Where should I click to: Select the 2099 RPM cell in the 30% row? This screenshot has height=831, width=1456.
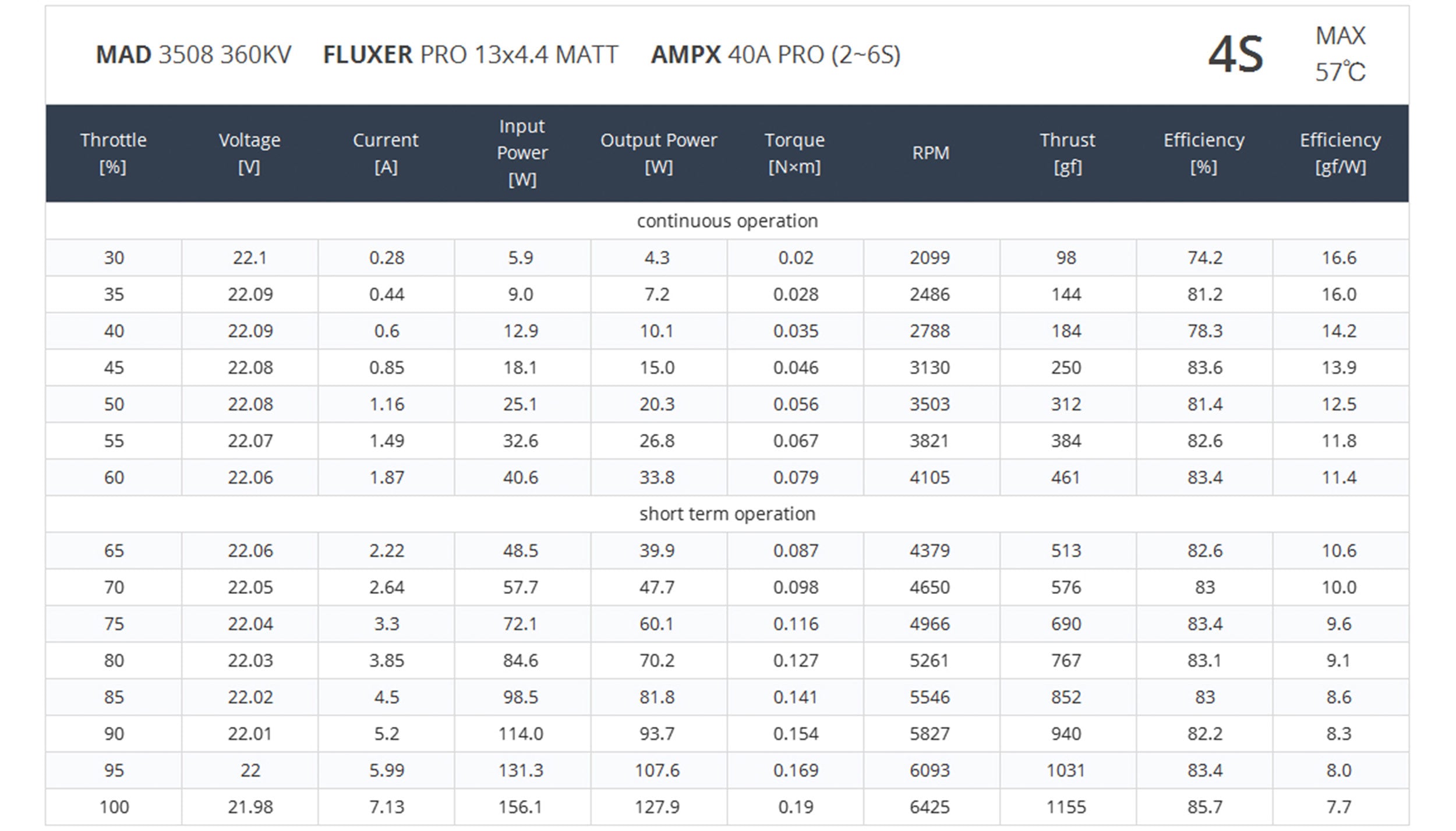point(930,258)
